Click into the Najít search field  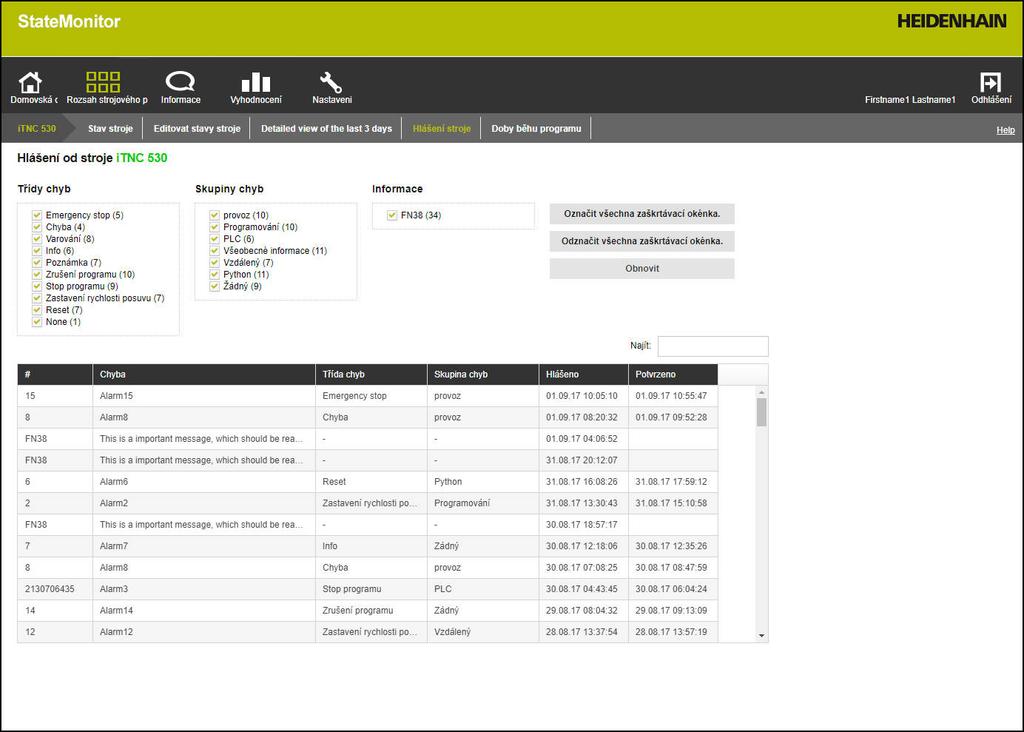click(x=712, y=346)
